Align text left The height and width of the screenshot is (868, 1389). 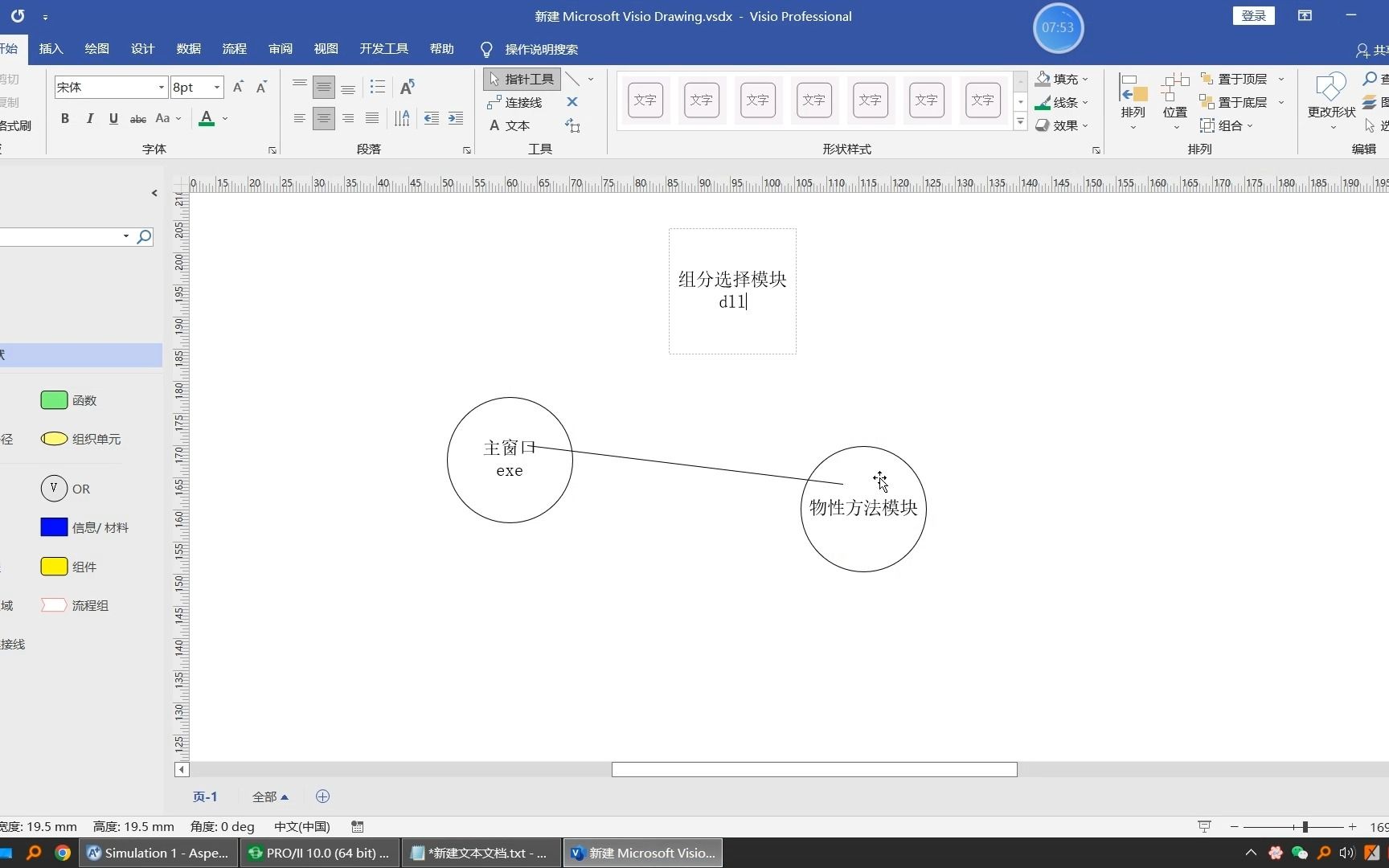[x=300, y=118]
